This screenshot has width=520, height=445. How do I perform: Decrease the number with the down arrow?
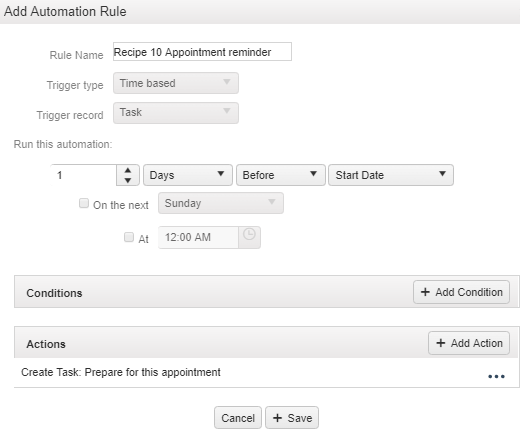128,180
